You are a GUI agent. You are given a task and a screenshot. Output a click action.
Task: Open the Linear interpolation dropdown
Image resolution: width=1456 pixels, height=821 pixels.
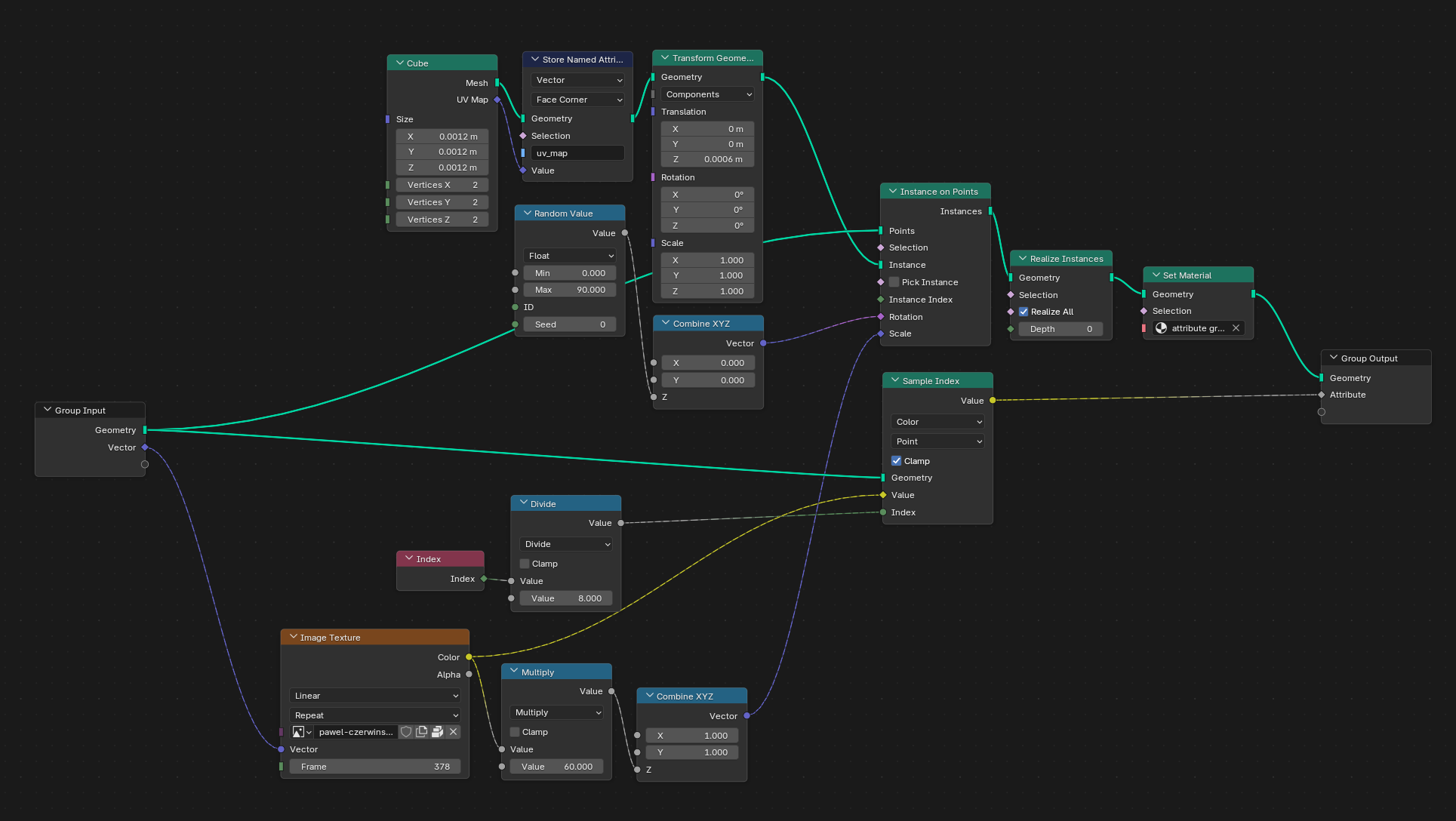375,696
